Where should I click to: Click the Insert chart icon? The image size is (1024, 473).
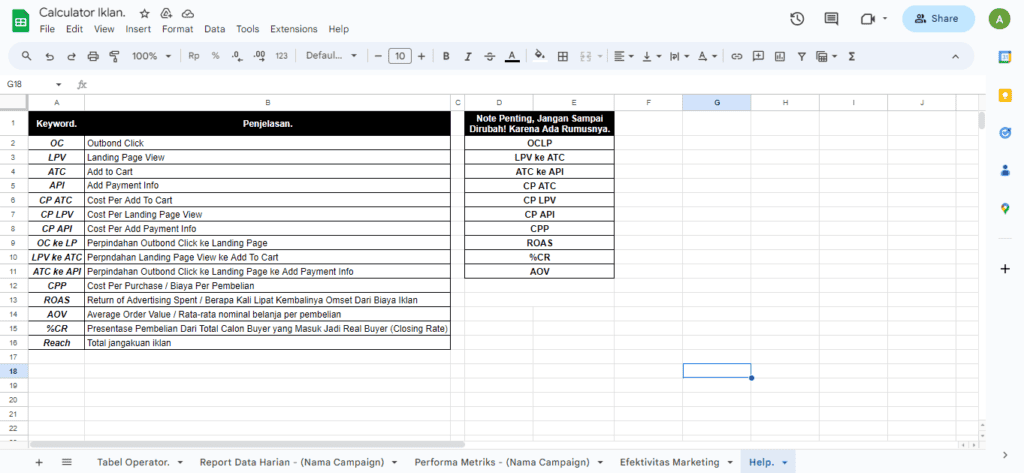tap(780, 56)
